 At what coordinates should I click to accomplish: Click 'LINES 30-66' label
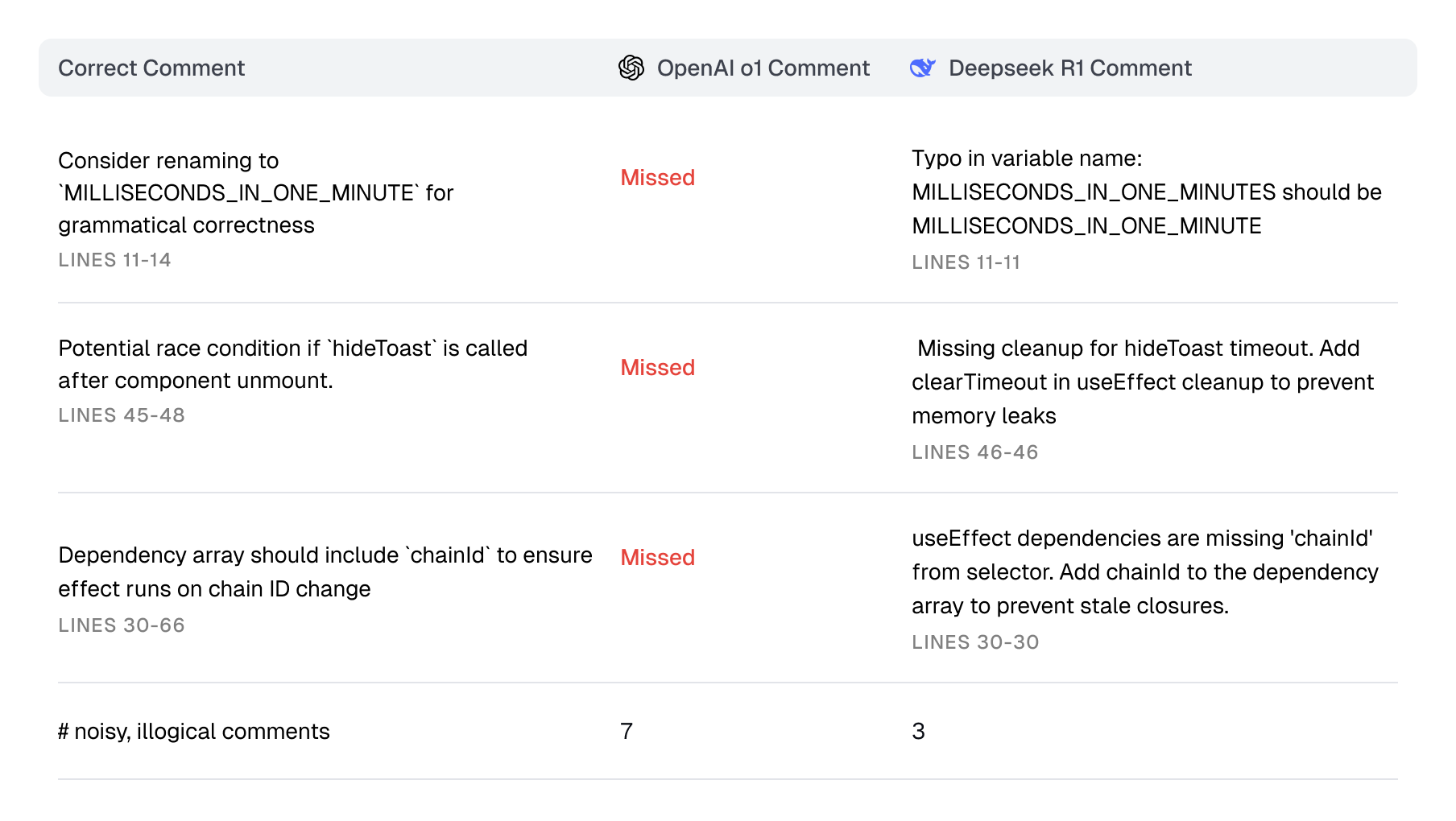pos(122,625)
